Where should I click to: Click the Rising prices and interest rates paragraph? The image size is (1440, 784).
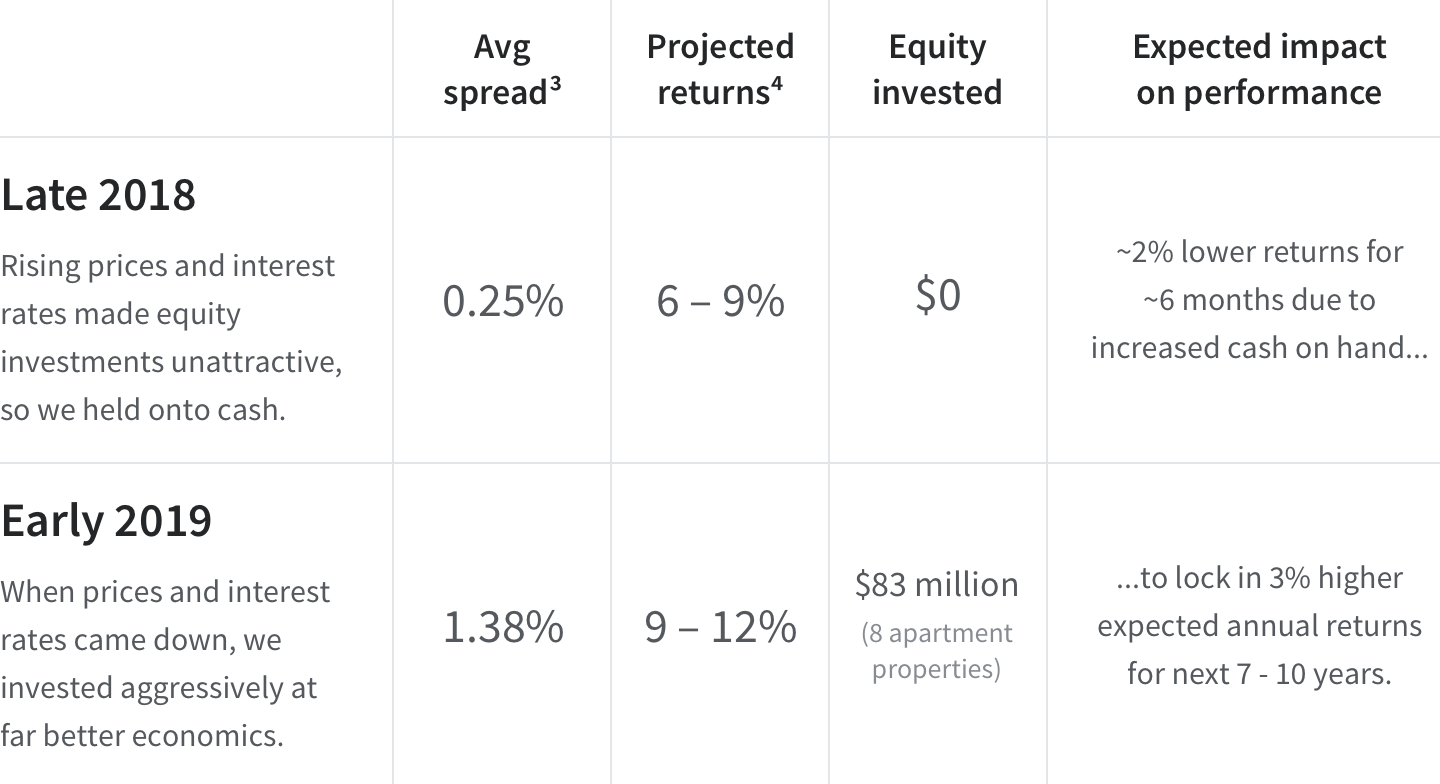[170, 337]
